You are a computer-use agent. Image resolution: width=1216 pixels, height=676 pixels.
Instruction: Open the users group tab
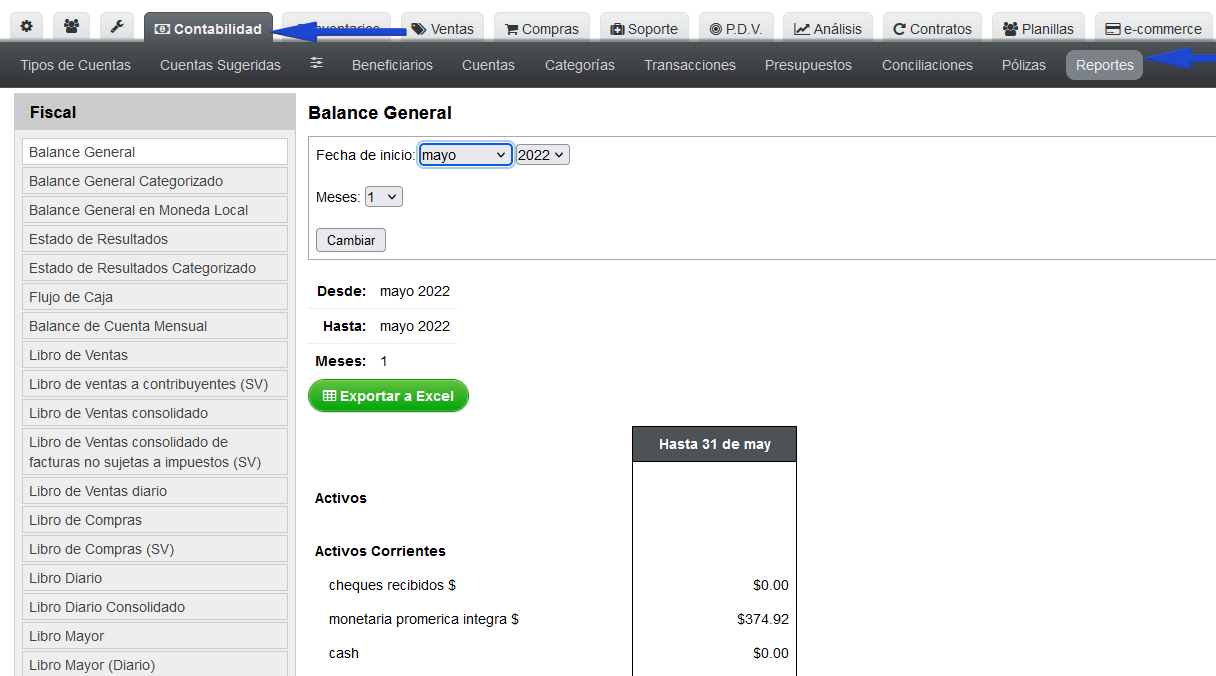click(x=71, y=28)
